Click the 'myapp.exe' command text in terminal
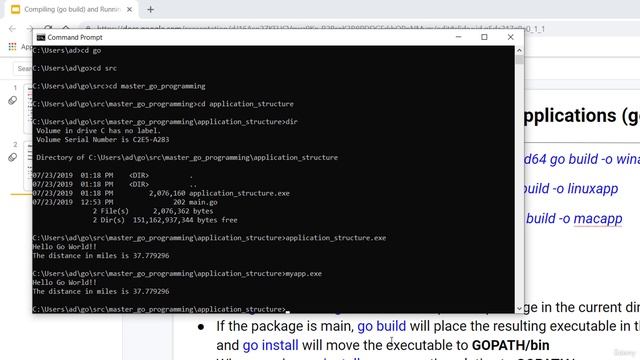Screen dimensions: 640x360 (x=304, y=273)
